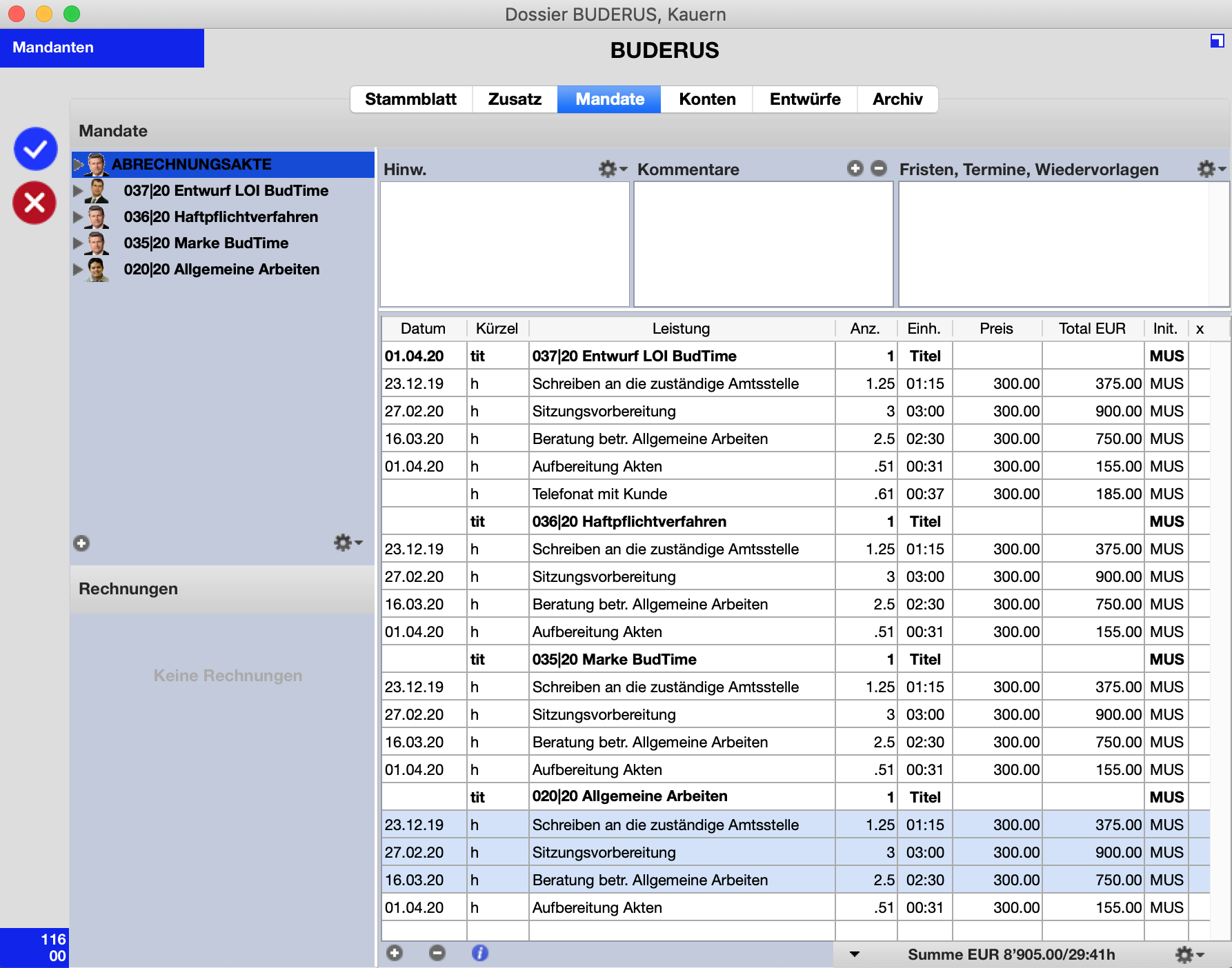The height and width of the screenshot is (968, 1232).
Task: Select the Mandate tab
Action: 610,99
